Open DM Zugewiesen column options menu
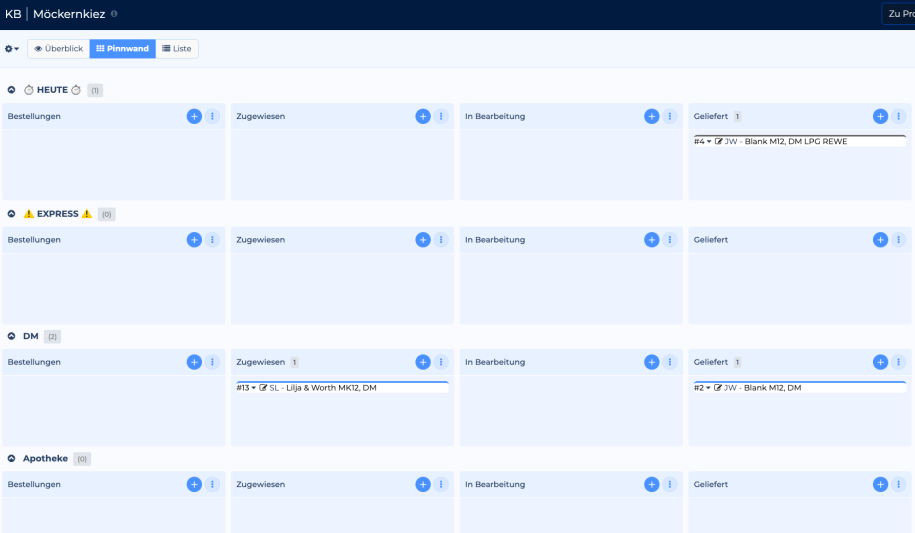 click(441, 362)
